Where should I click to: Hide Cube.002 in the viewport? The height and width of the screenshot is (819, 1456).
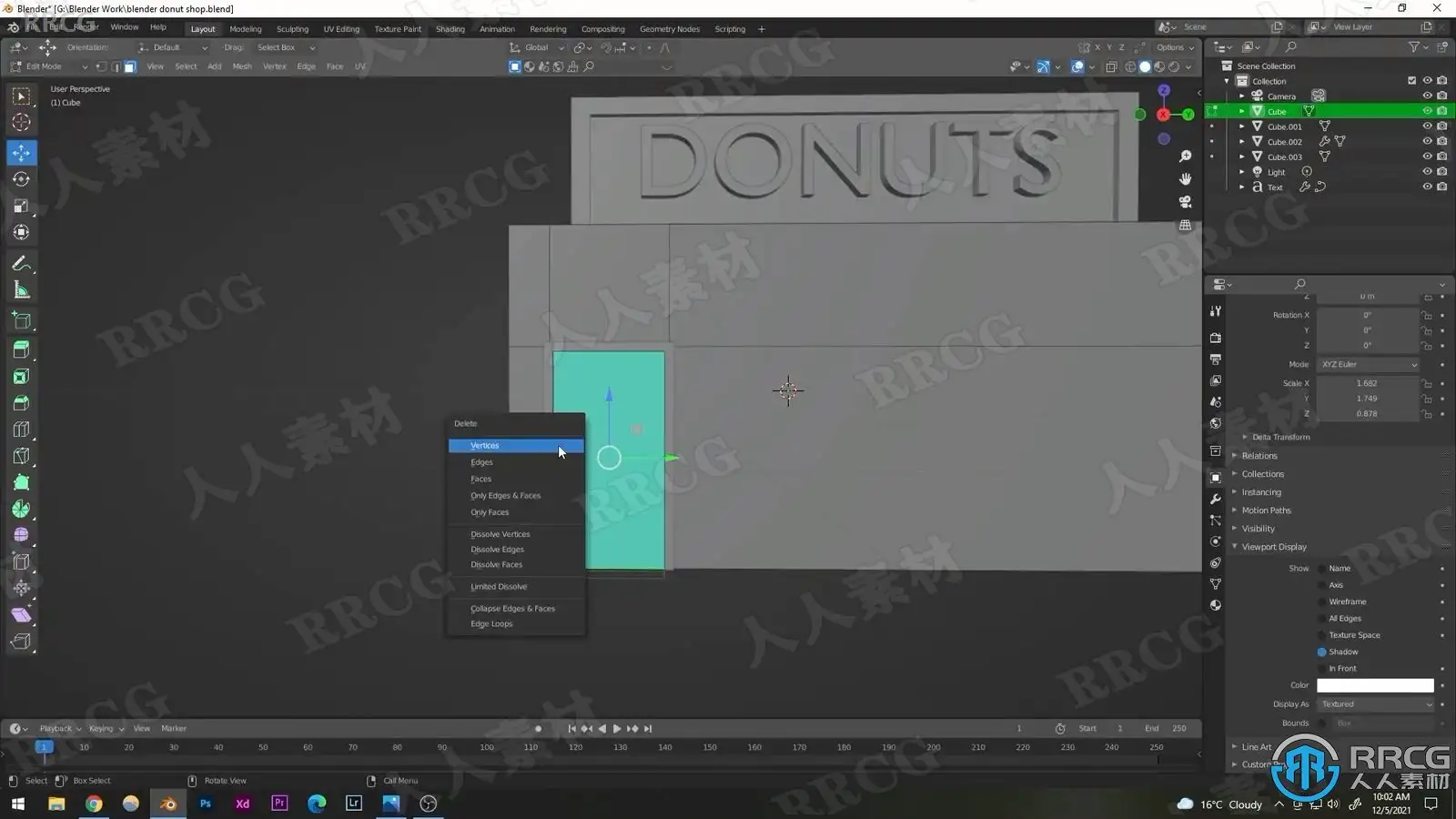click(1427, 141)
